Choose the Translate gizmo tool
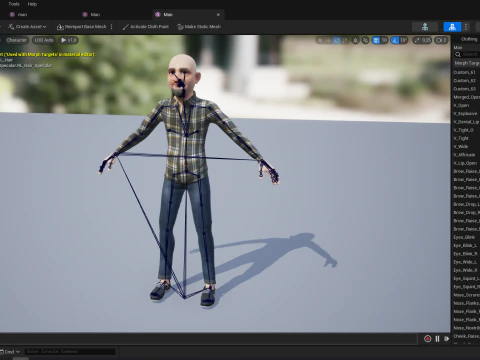 (x=328, y=40)
